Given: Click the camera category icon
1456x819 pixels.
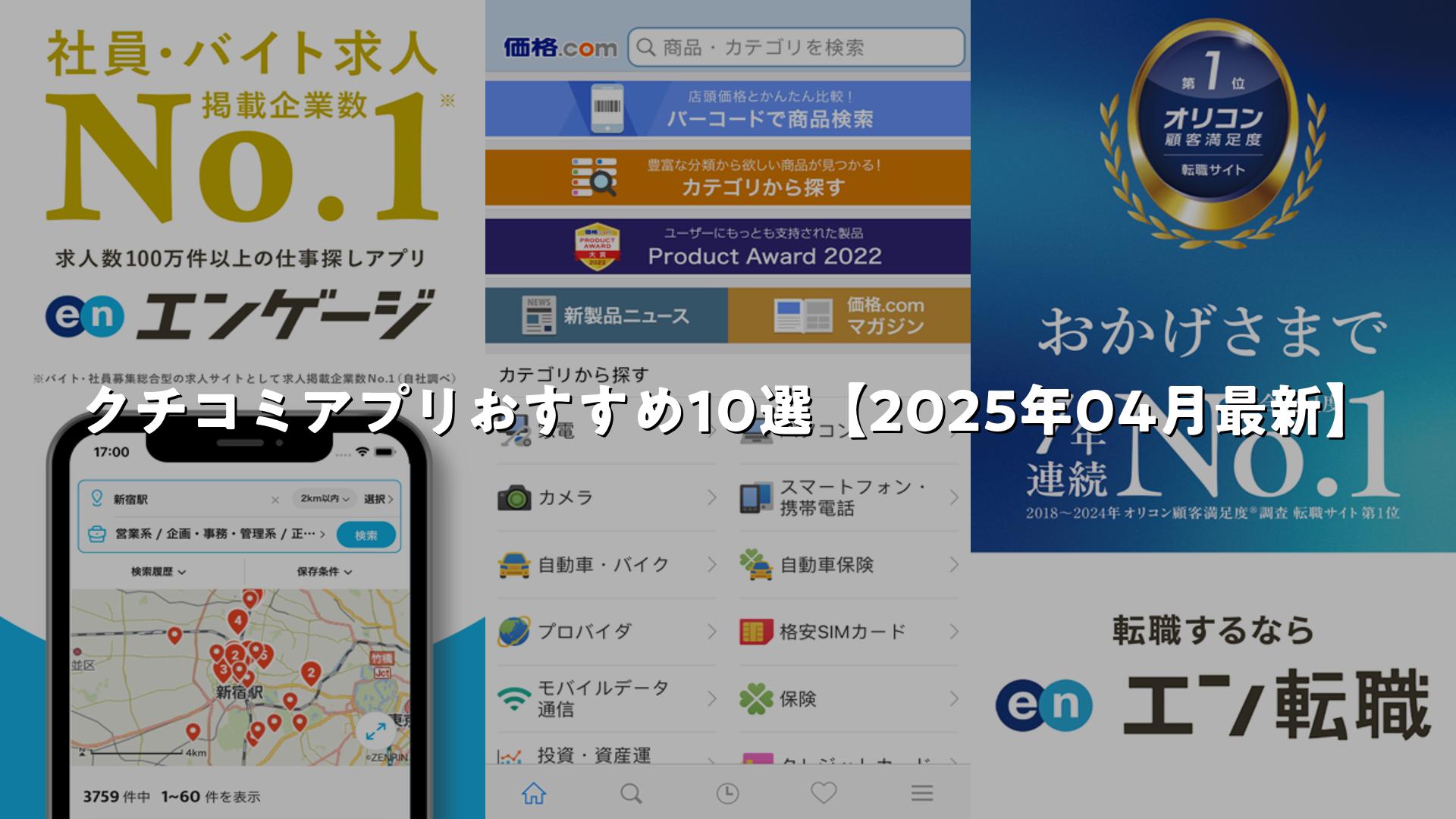Looking at the screenshot, I should coord(515,497).
